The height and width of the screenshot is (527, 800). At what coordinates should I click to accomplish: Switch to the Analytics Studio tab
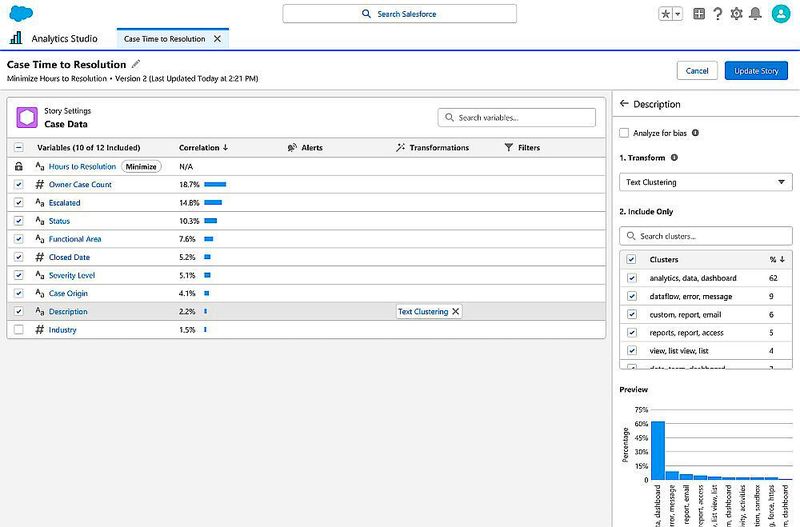click(64, 39)
